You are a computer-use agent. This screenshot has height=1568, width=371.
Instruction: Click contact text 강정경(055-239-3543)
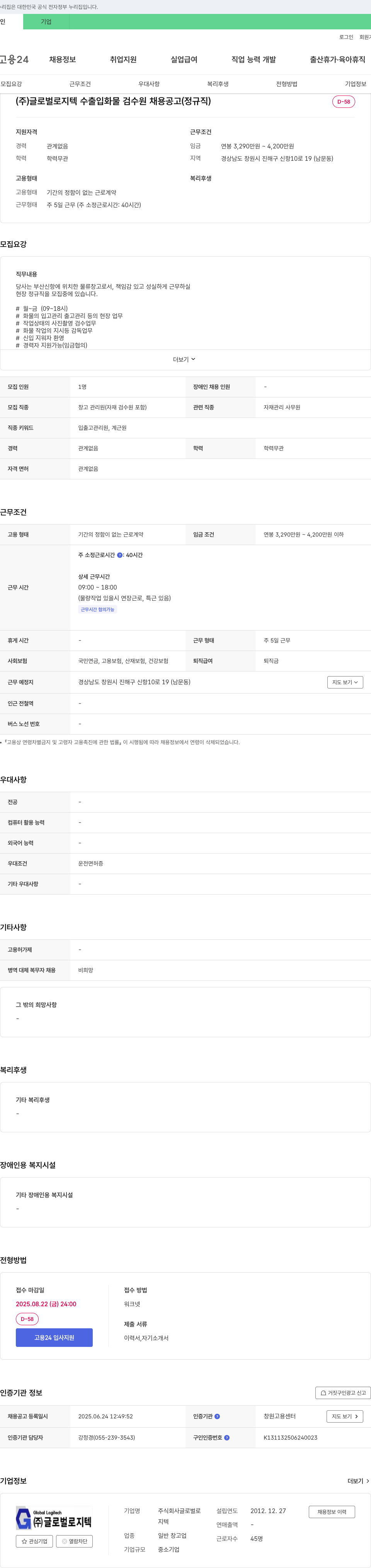(x=106, y=1438)
